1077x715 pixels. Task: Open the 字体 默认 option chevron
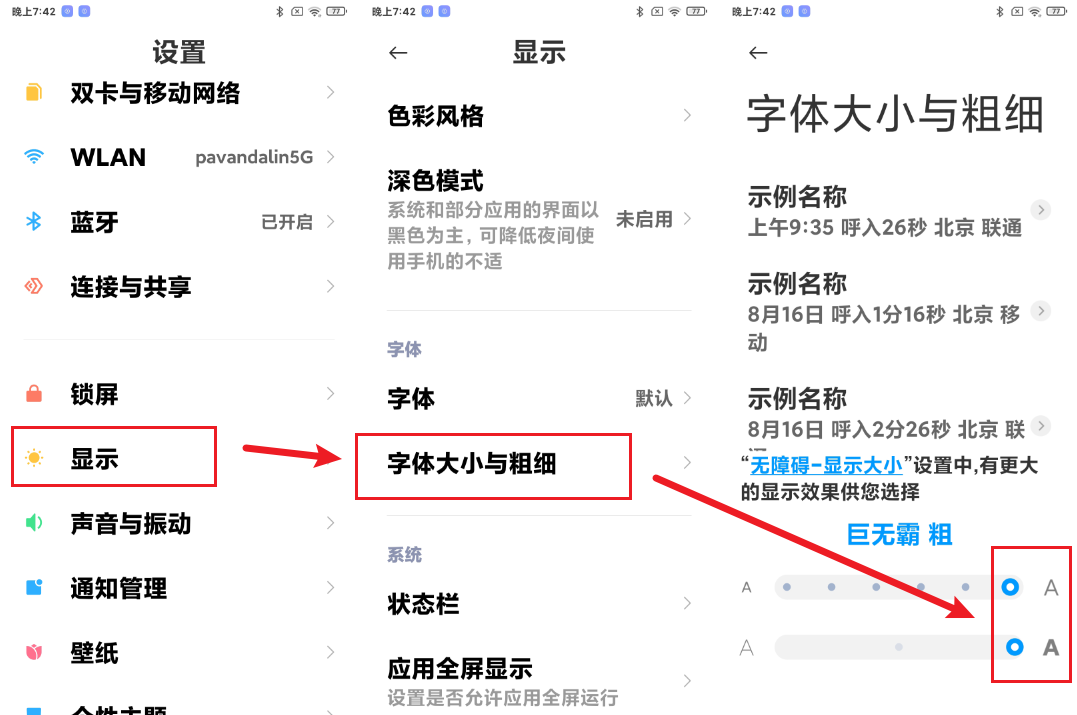pyautogui.click(x=687, y=398)
